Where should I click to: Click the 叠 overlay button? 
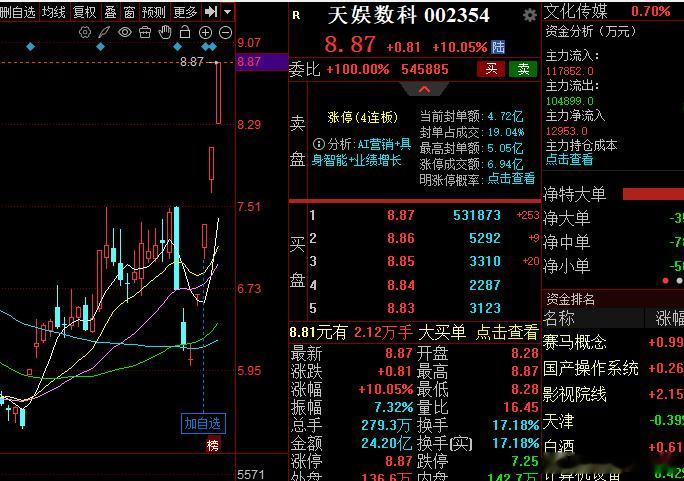click(x=110, y=12)
